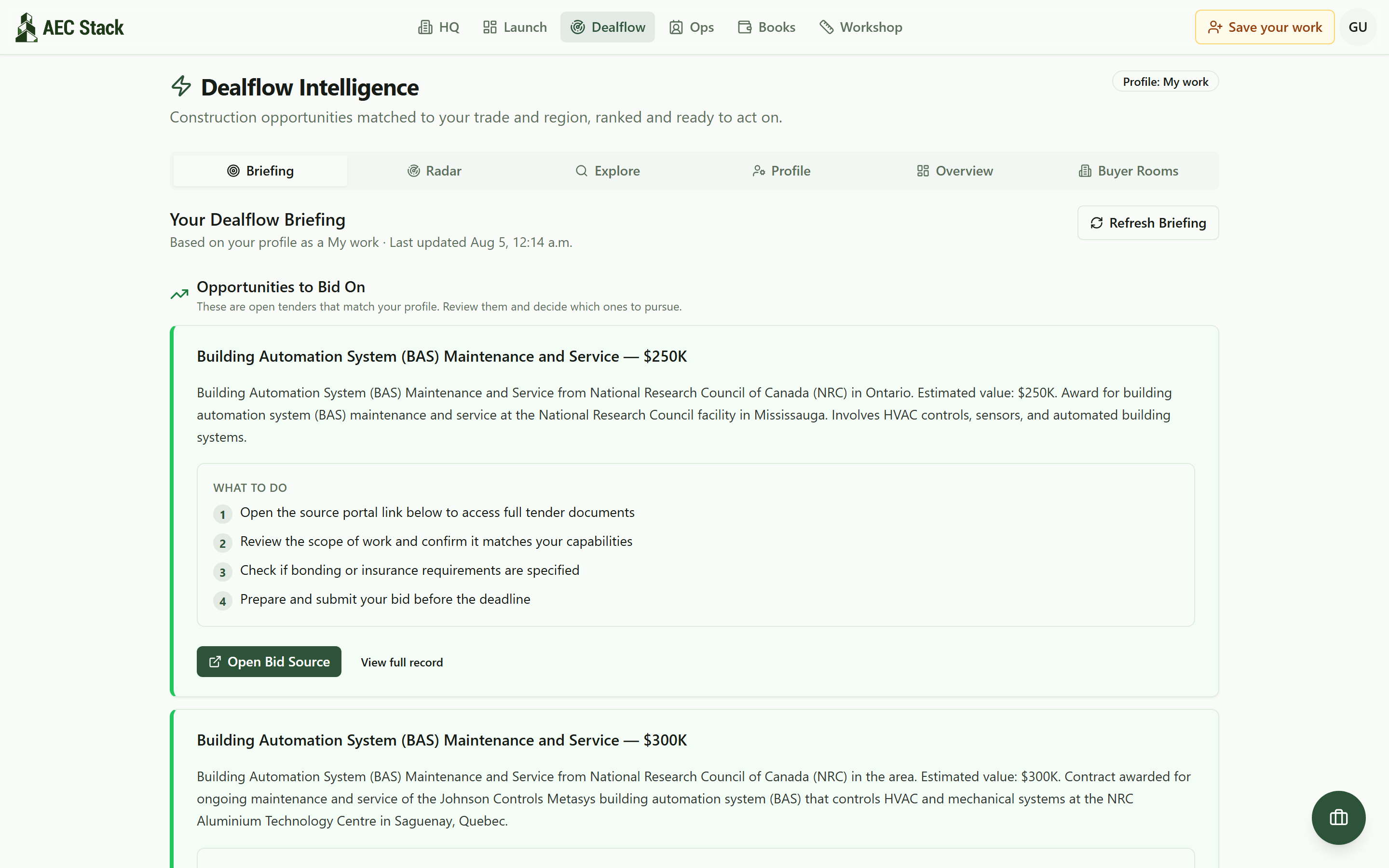
Task: Click the Dealflow radar icon in navbar
Action: tap(577, 27)
